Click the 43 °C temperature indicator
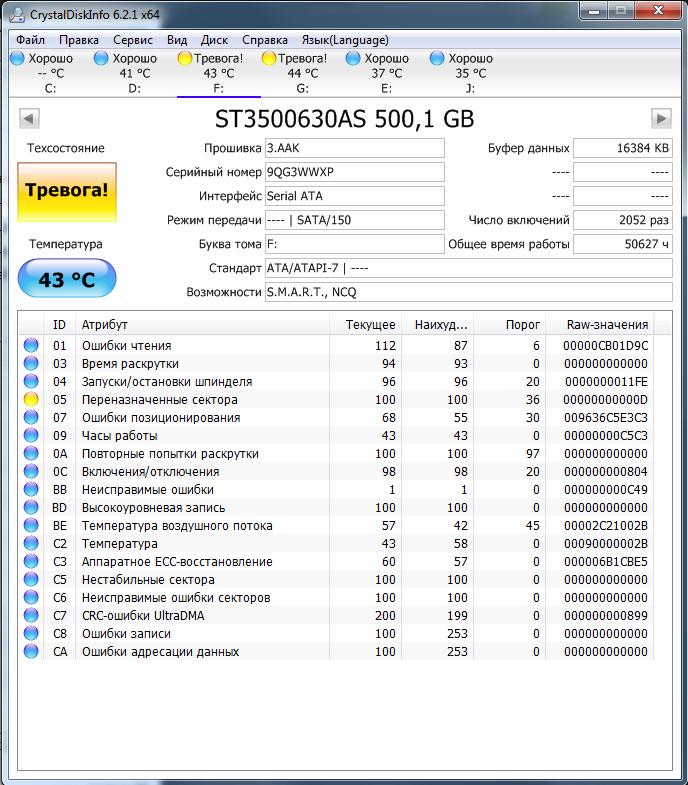The image size is (688, 785). point(67,278)
